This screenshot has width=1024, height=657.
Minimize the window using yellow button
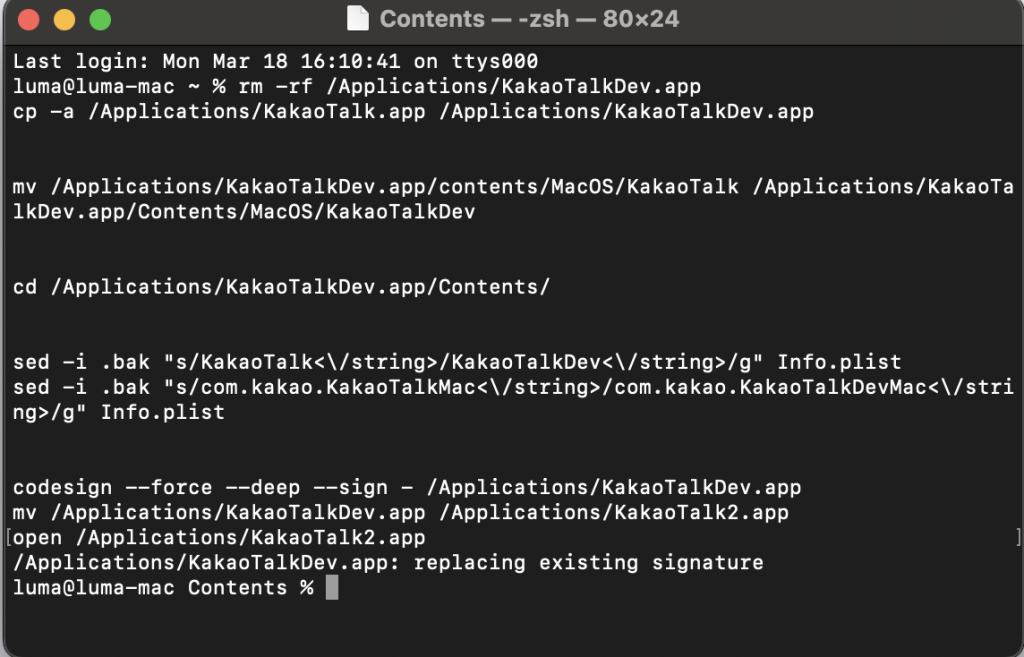point(64,20)
